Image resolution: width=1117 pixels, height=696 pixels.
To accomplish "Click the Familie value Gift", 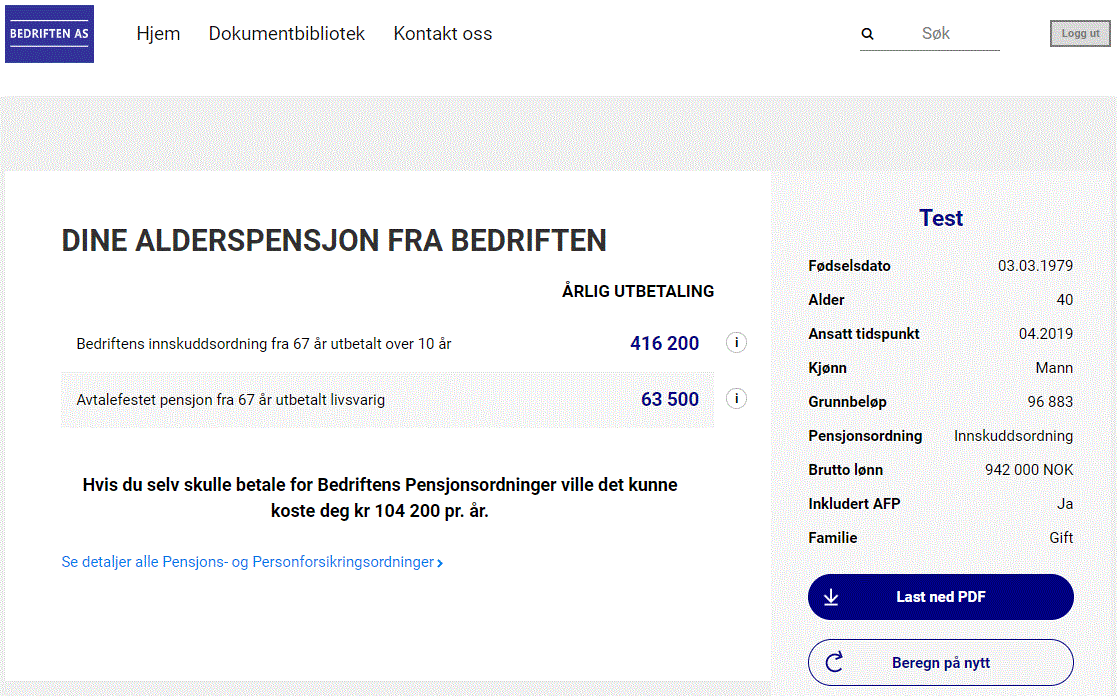I will [x=1061, y=538].
